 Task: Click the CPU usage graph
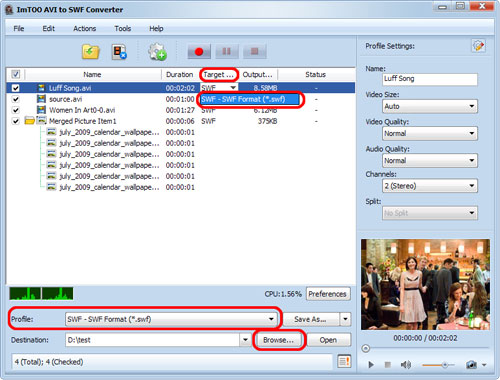[41, 294]
